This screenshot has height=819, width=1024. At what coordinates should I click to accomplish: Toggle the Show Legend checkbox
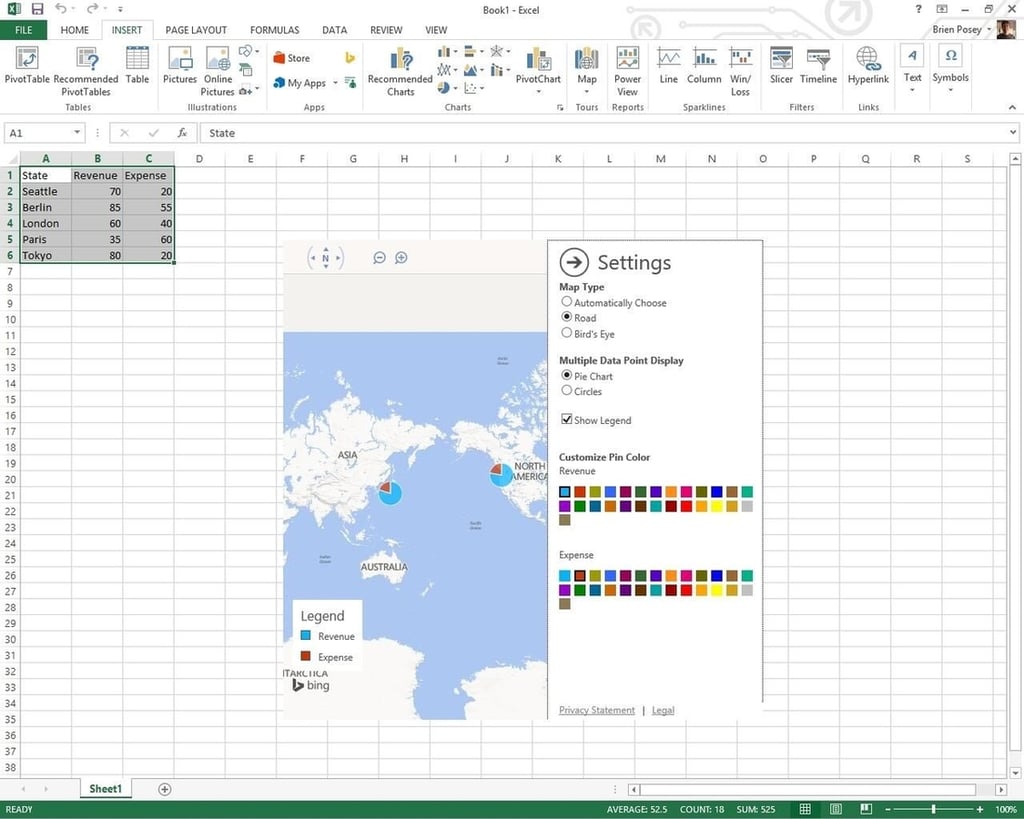(x=567, y=419)
